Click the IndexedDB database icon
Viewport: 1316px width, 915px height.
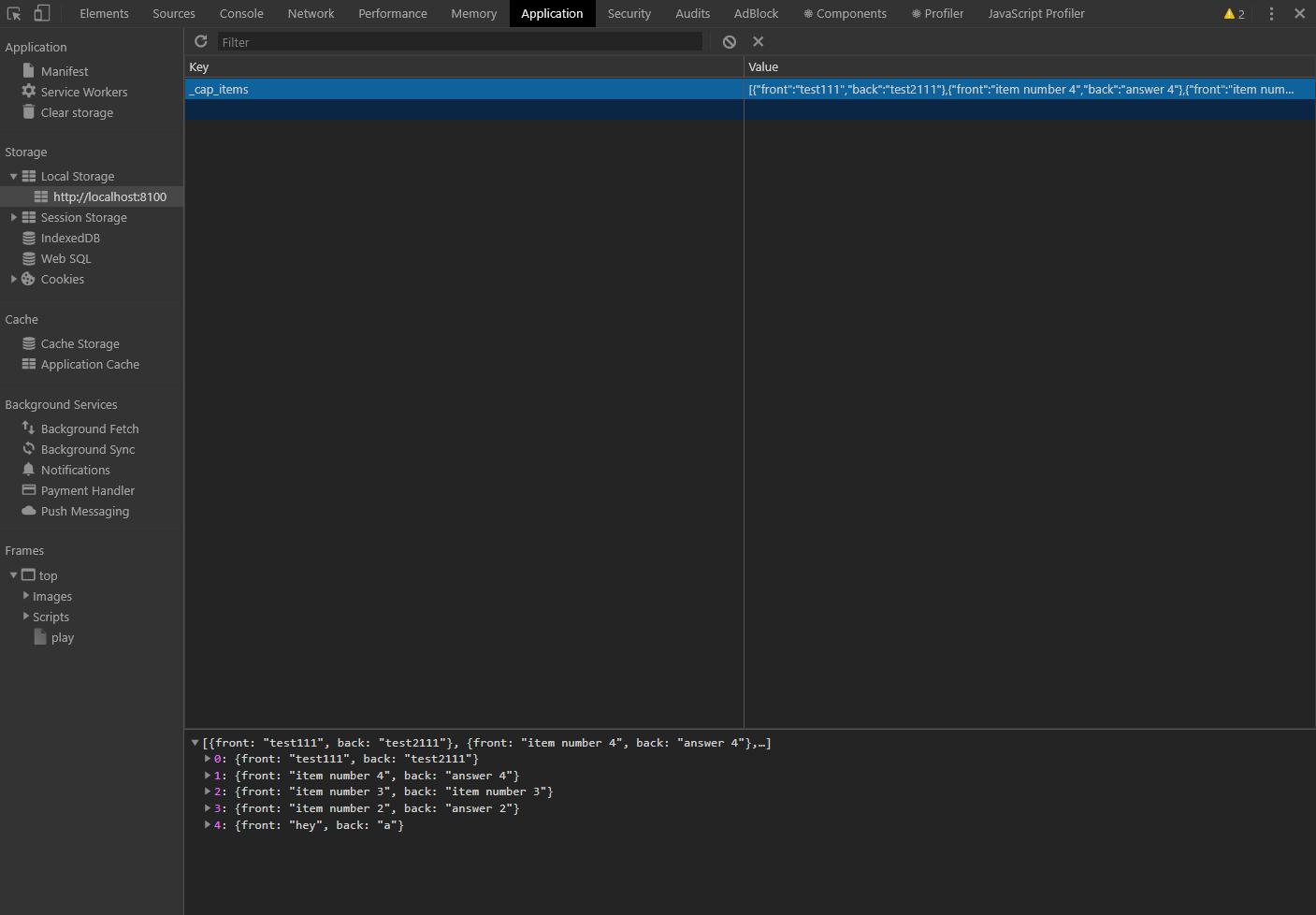(29, 238)
